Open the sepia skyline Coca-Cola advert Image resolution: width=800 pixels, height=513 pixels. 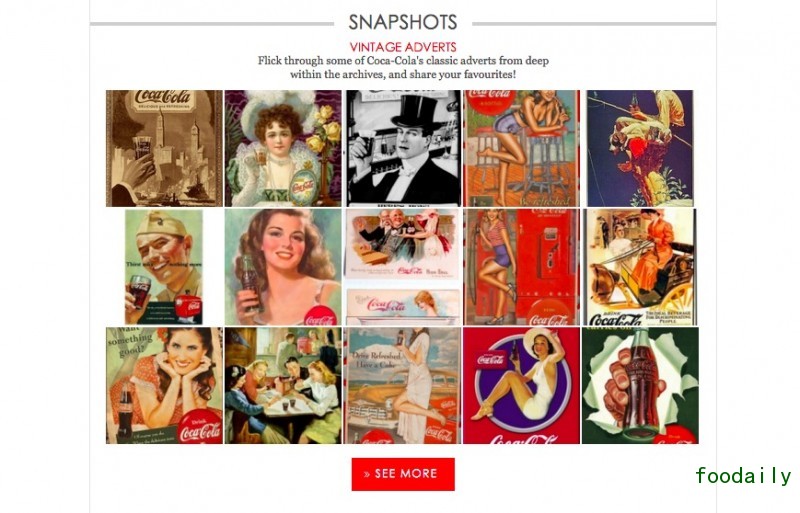click(164, 149)
